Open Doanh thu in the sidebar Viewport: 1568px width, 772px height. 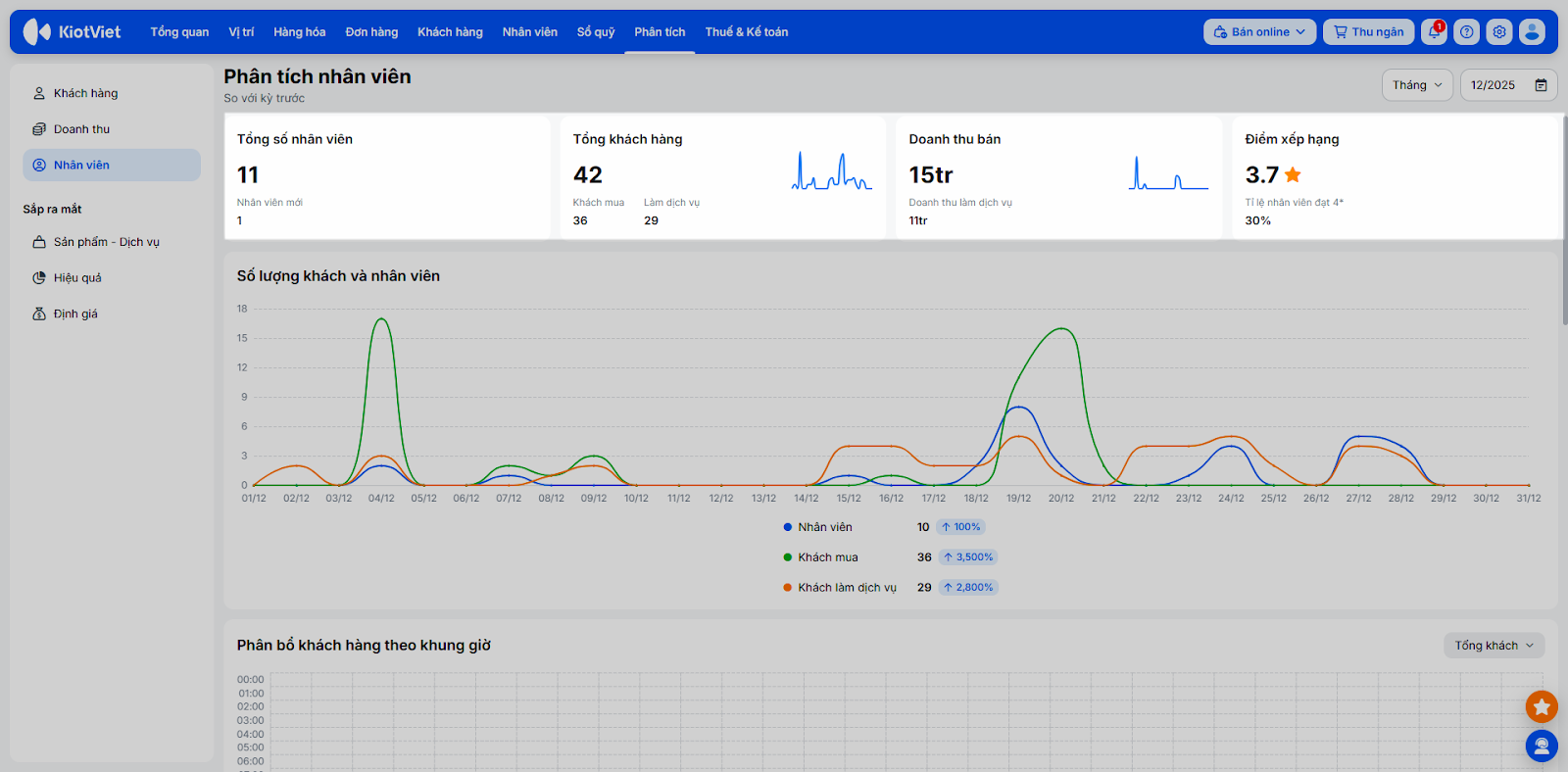pyautogui.click(x=81, y=129)
